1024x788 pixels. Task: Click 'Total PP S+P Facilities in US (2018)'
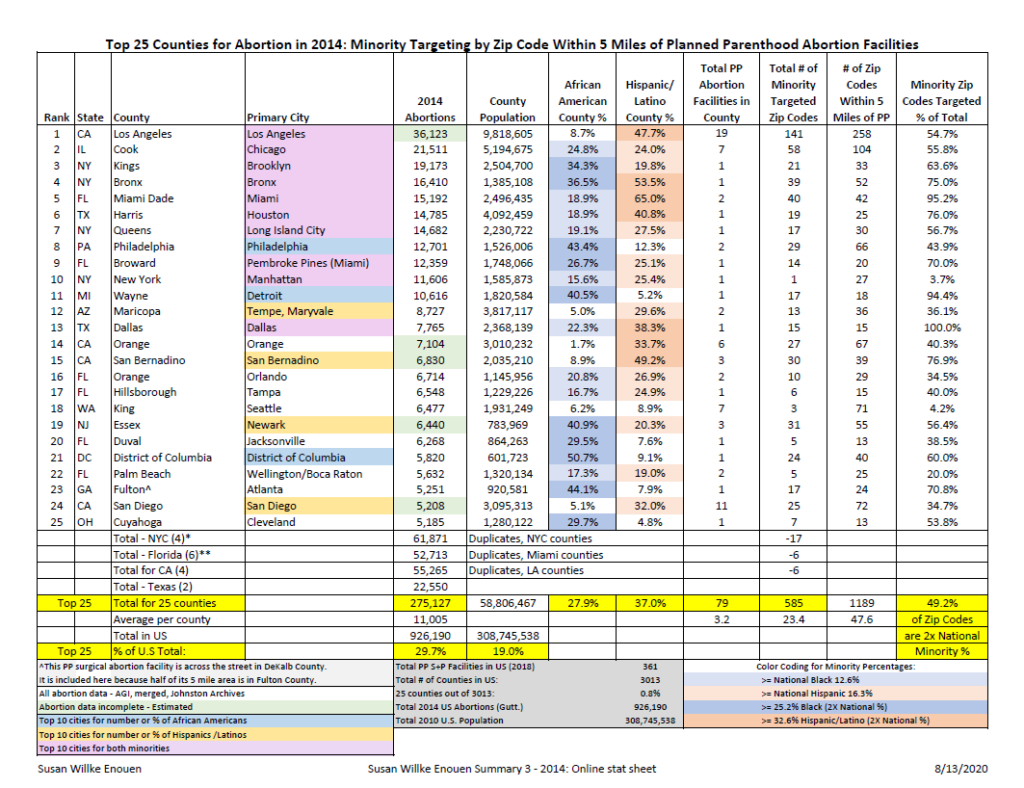pyautogui.click(x=465, y=667)
